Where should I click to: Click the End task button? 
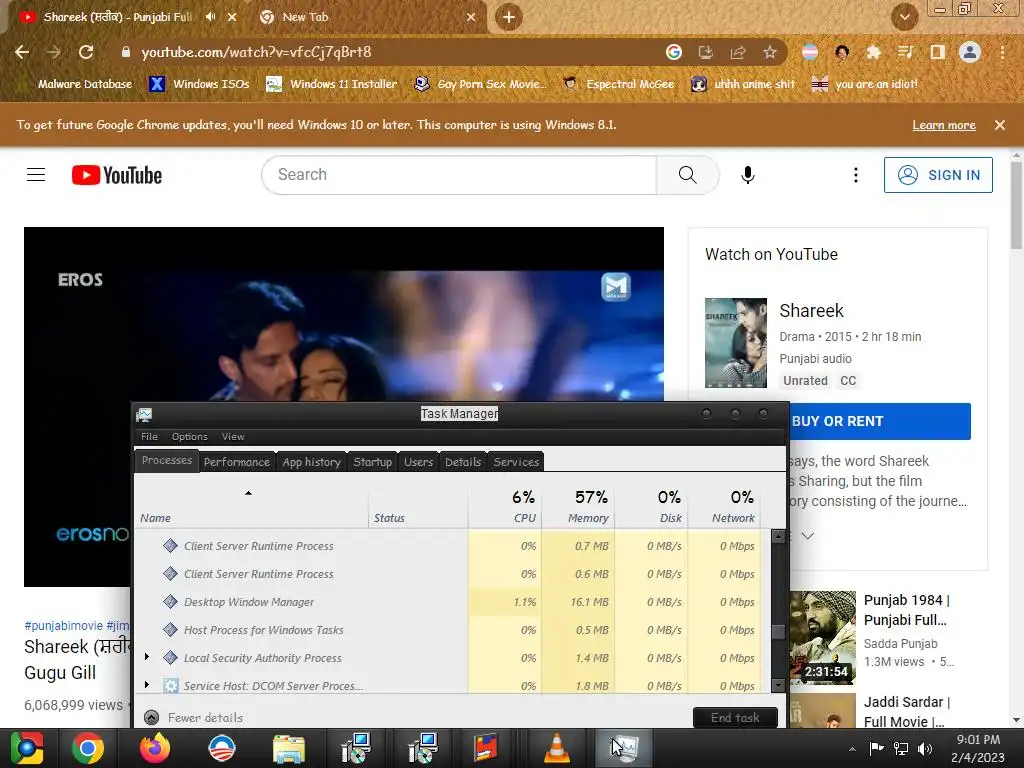coord(735,717)
